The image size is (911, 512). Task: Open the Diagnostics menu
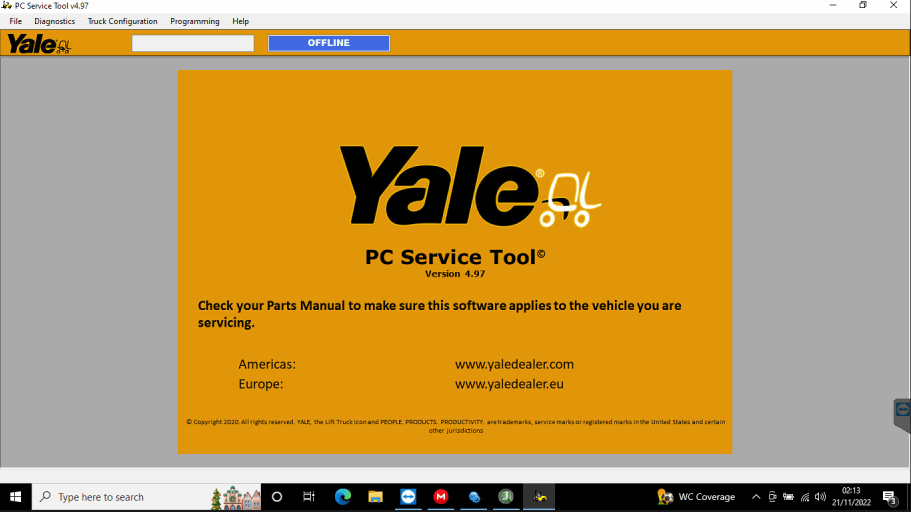coord(54,21)
